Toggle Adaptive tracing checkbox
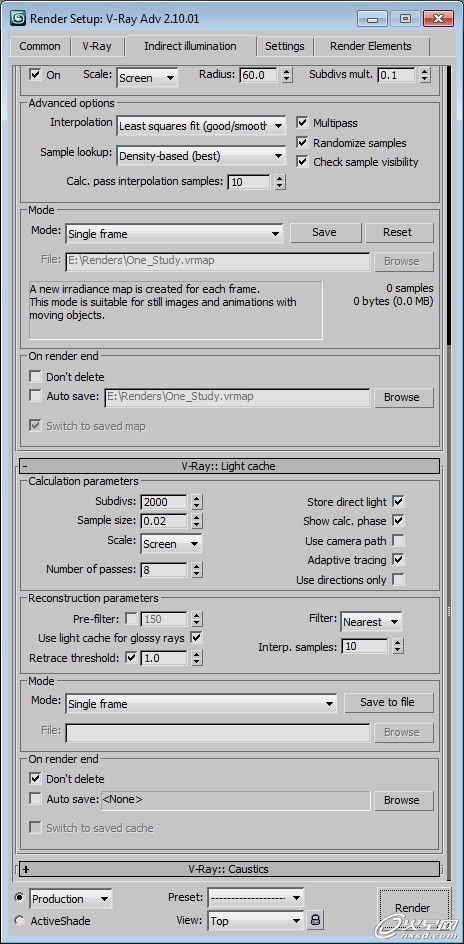Screen dimensions: 464x944 click(x=398, y=559)
